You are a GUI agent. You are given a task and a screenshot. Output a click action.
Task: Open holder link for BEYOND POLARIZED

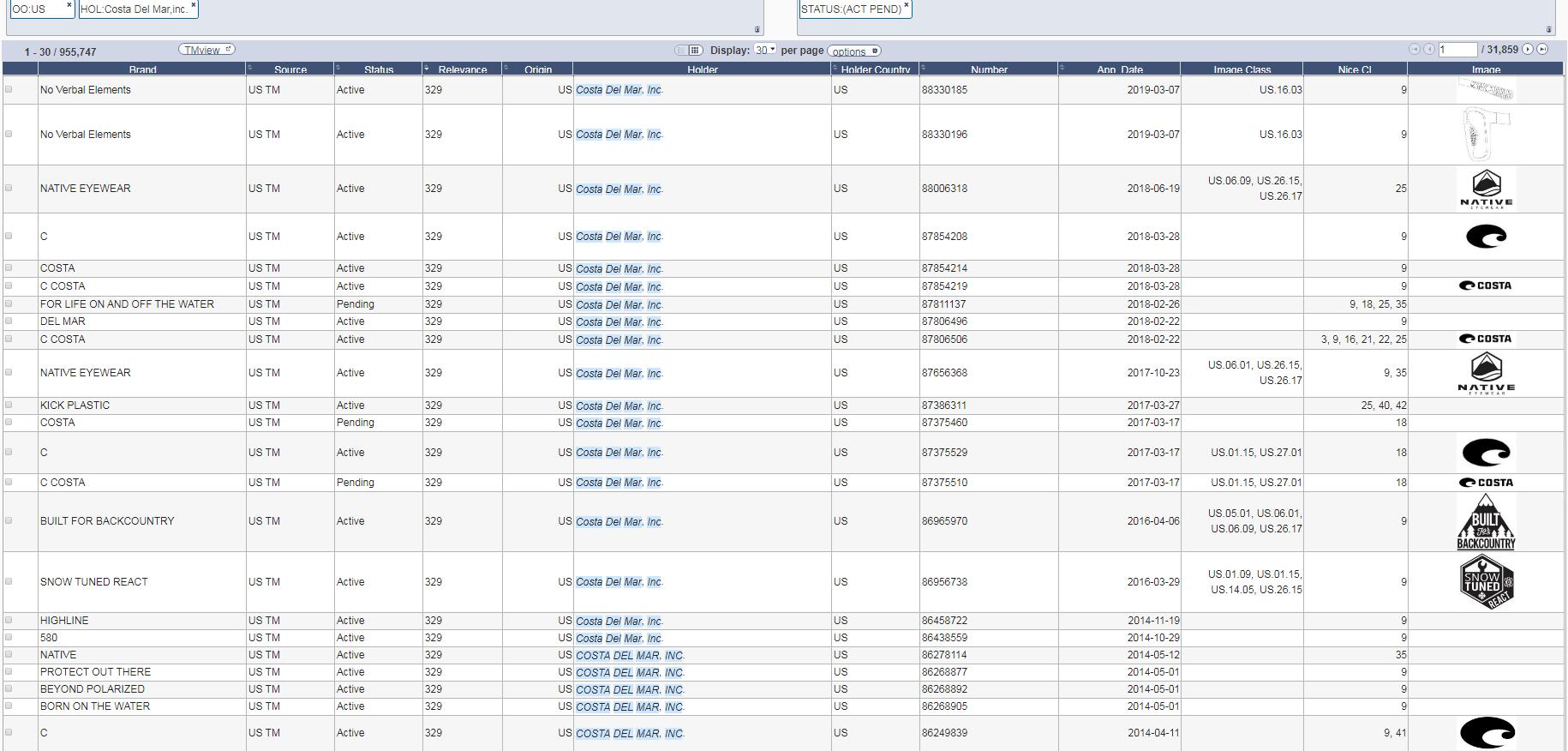(x=630, y=689)
